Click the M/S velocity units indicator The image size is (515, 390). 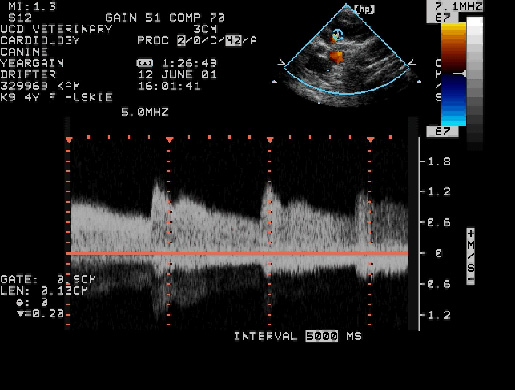click(x=470, y=257)
